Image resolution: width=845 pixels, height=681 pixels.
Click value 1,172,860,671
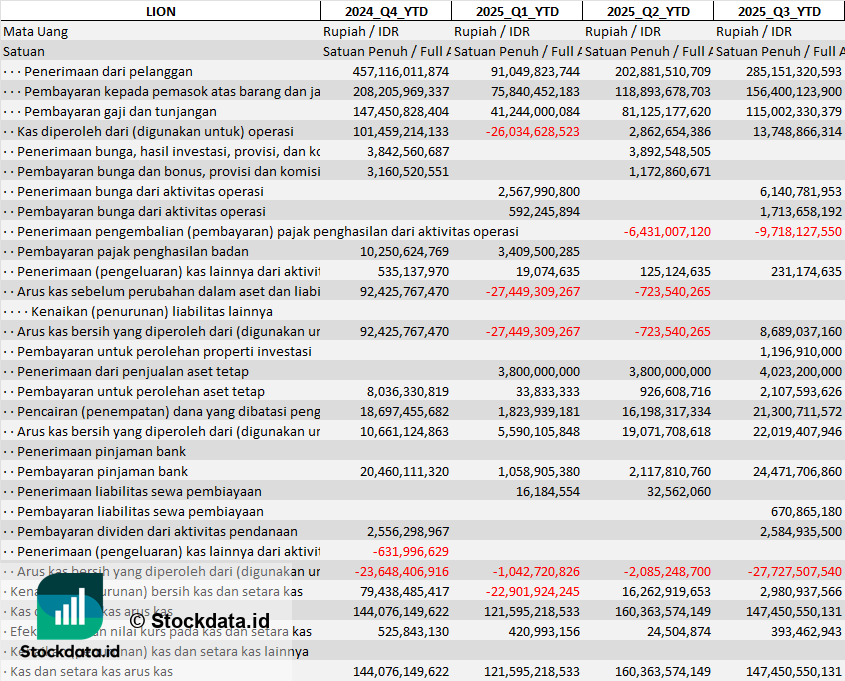(x=670, y=171)
